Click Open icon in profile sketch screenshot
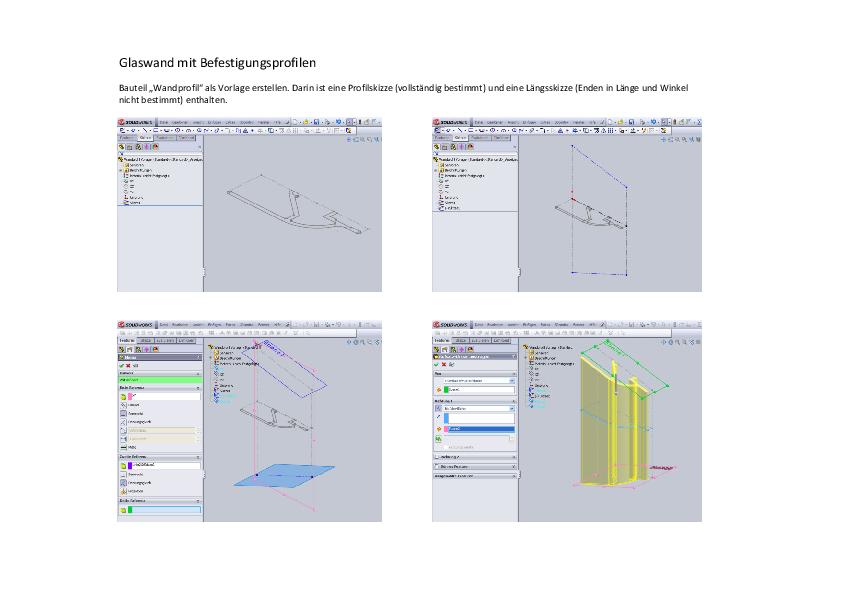Viewport: 842px width, 595px height. coord(306,122)
